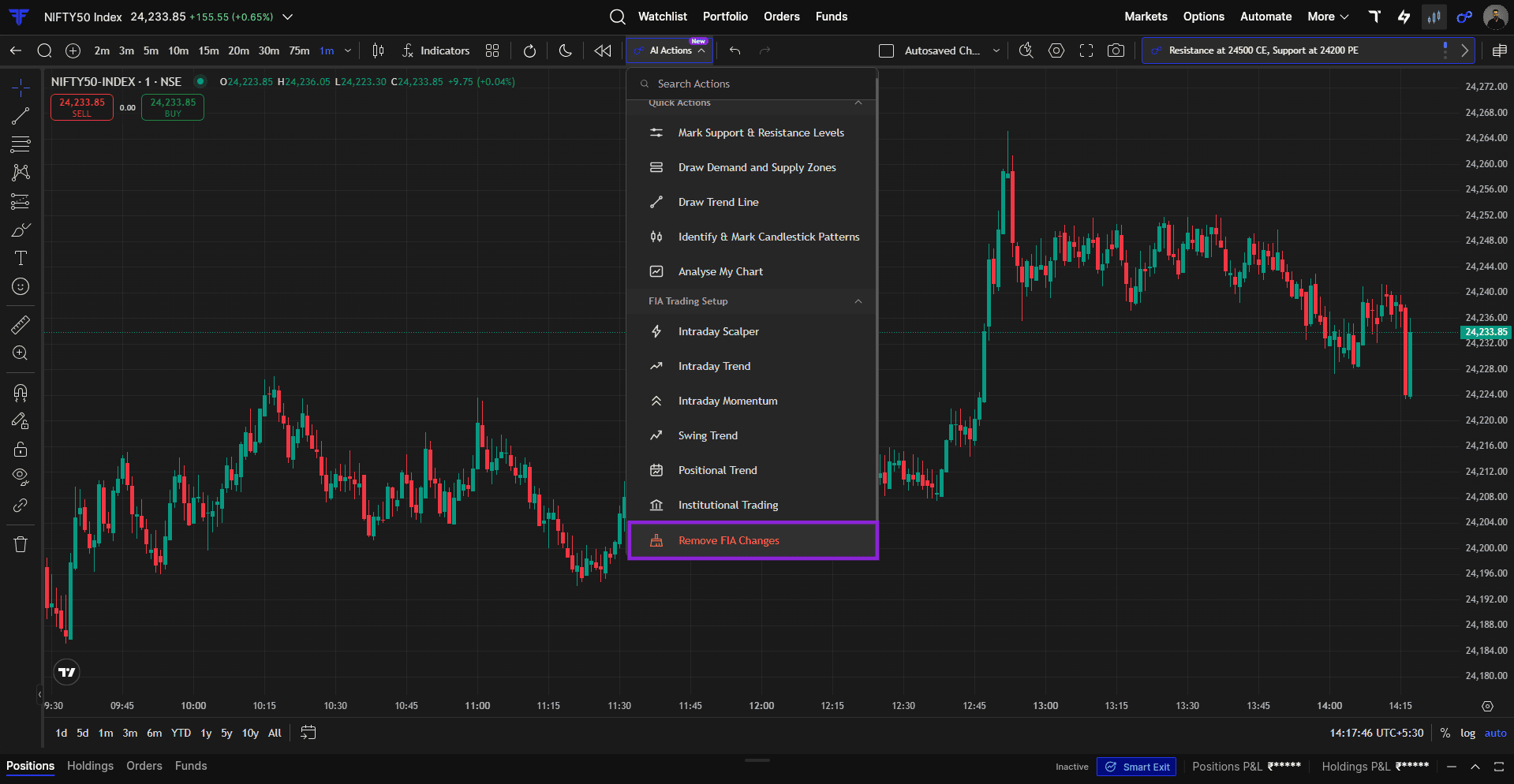Open the search magnifier in the top navigation
This screenshot has width=1514, height=784.
[x=618, y=17]
